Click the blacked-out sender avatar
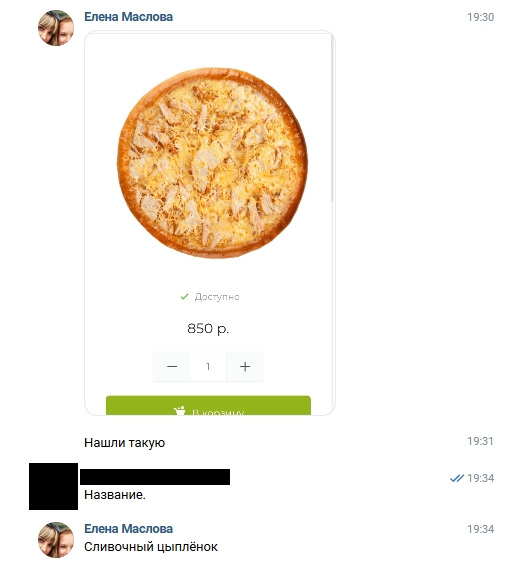Viewport: 506px width, 568px height. click(53, 486)
